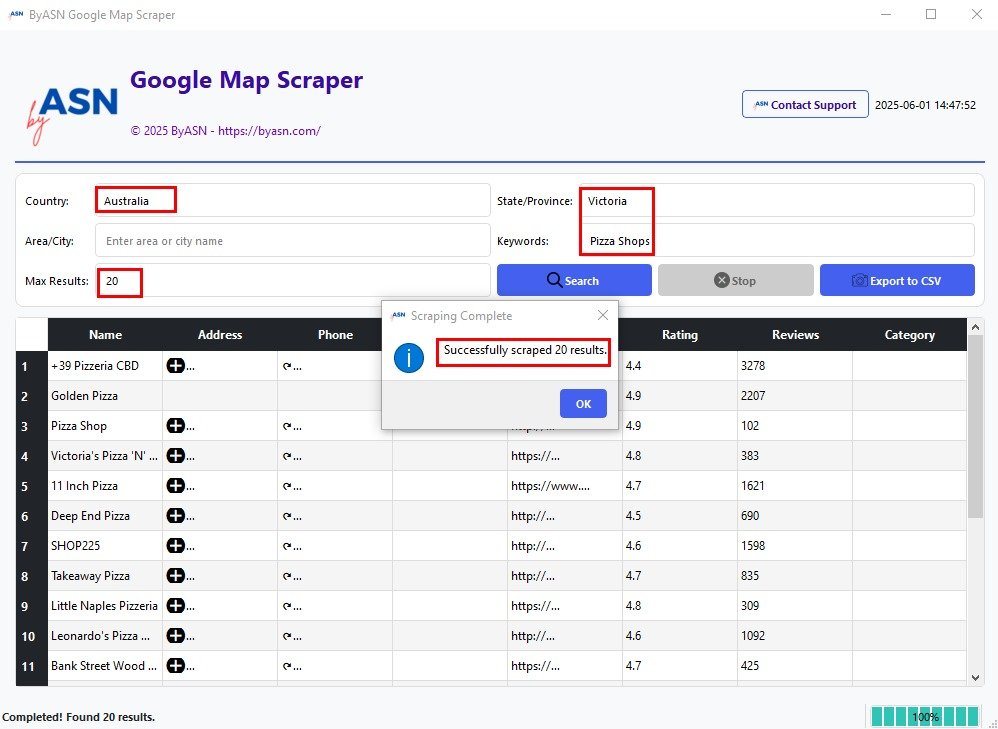Click the Deep End Pizza address icon
This screenshot has width=998, height=729.
(x=175, y=515)
